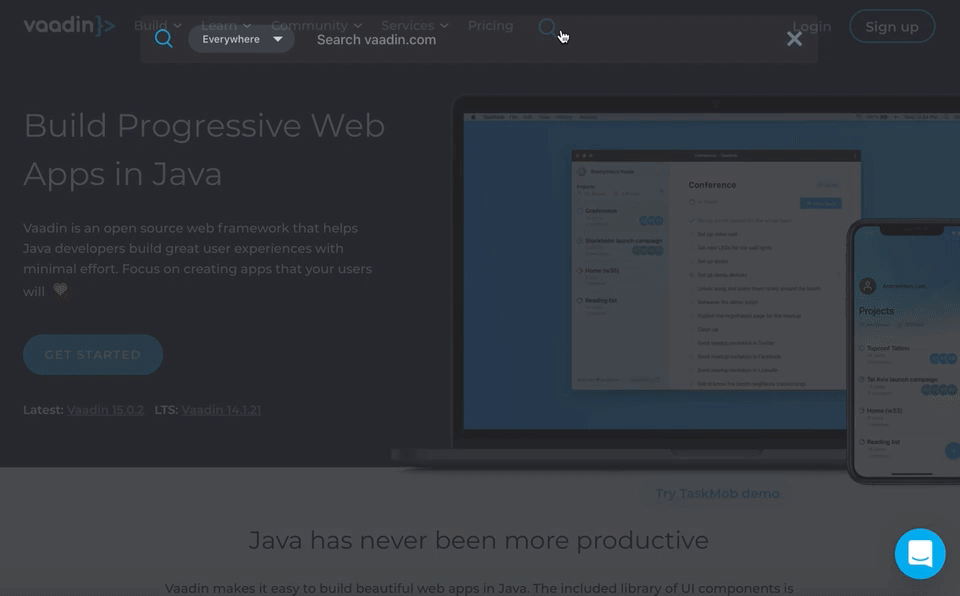The image size is (960, 596).
Task: Close the search overlay with X
Action: coord(794,39)
